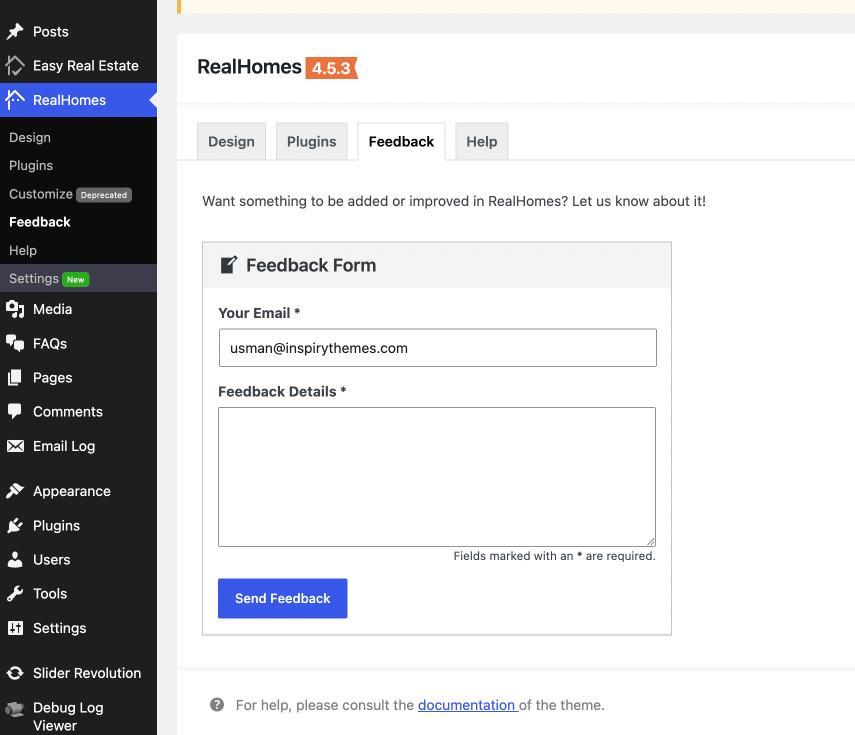Open Slider Revolution menu

point(79,673)
